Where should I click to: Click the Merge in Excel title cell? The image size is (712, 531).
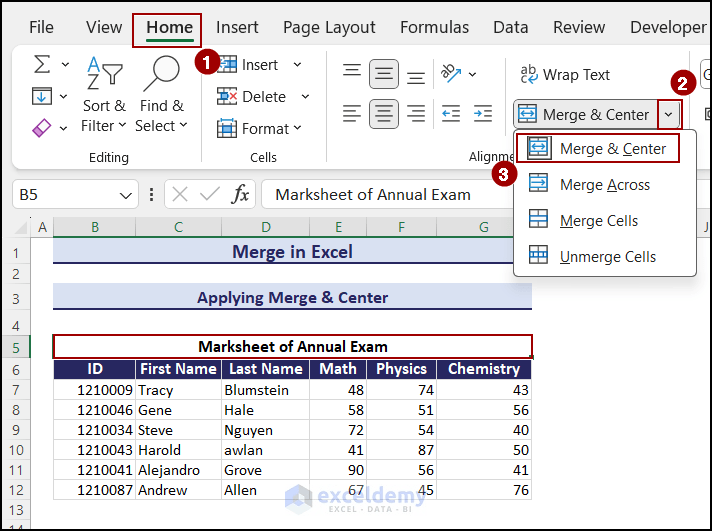(292, 251)
